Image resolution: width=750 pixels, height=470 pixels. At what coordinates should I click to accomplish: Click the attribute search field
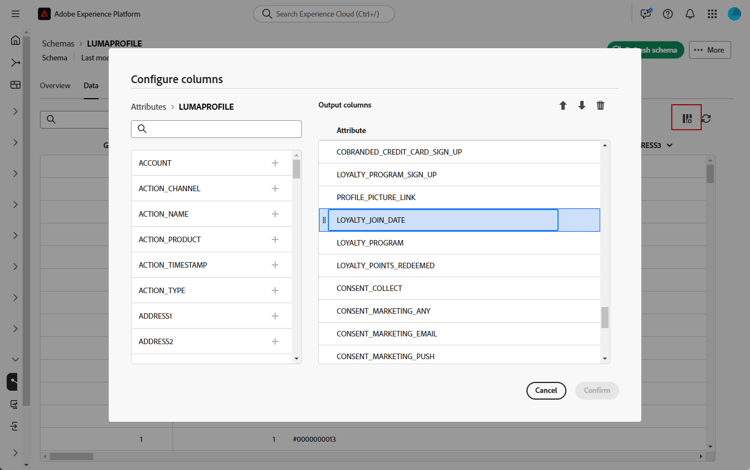pos(216,129)
